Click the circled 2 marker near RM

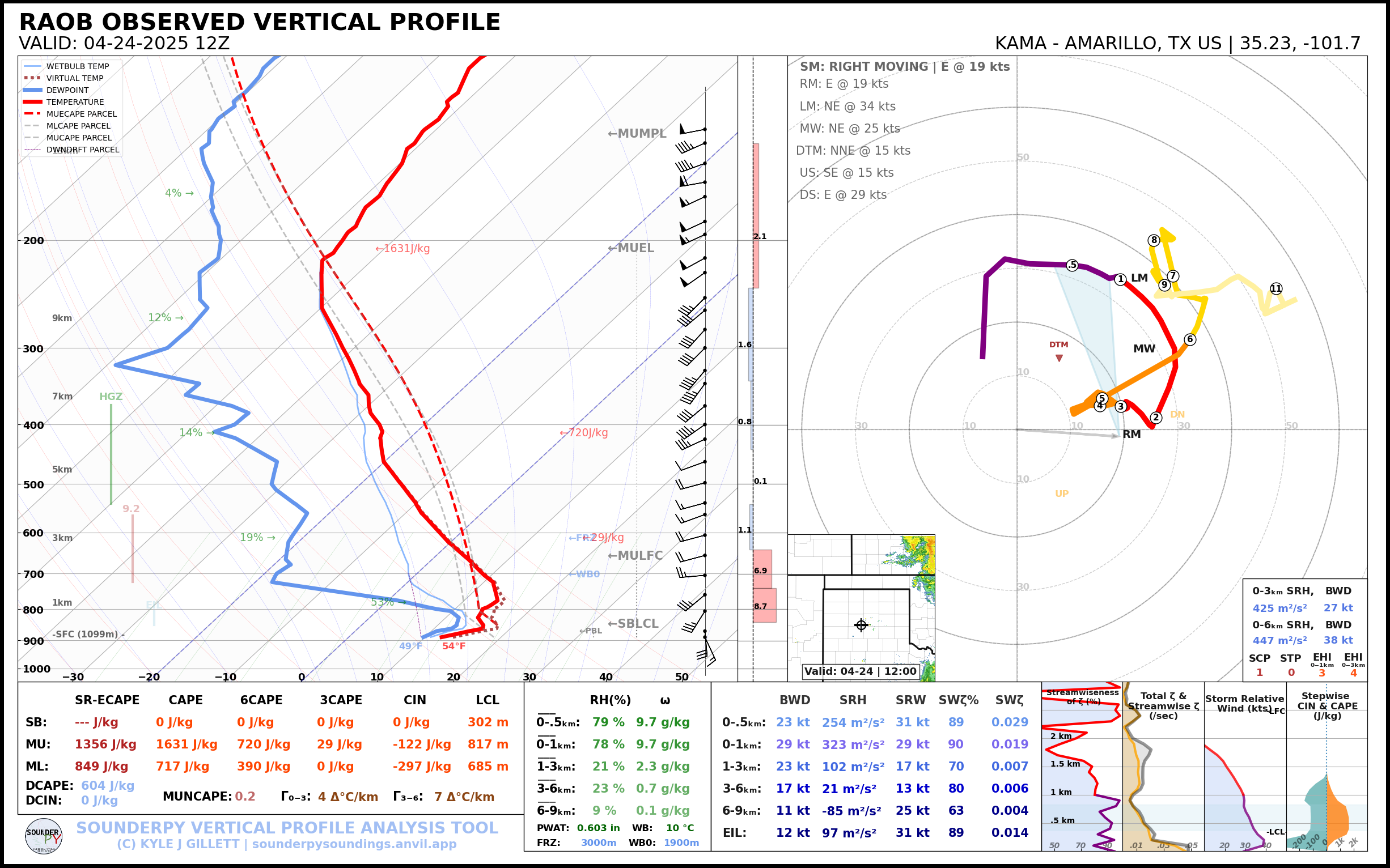[1156, 418]
